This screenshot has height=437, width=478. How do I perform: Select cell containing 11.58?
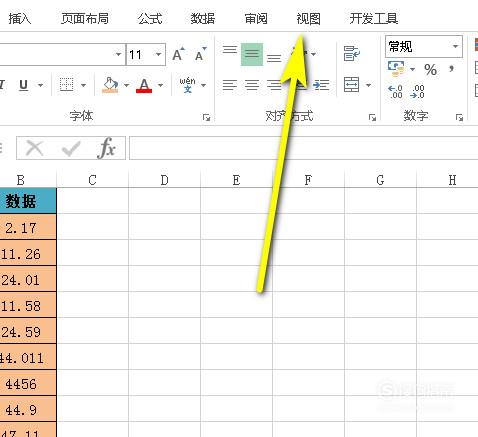pos(28,305)
